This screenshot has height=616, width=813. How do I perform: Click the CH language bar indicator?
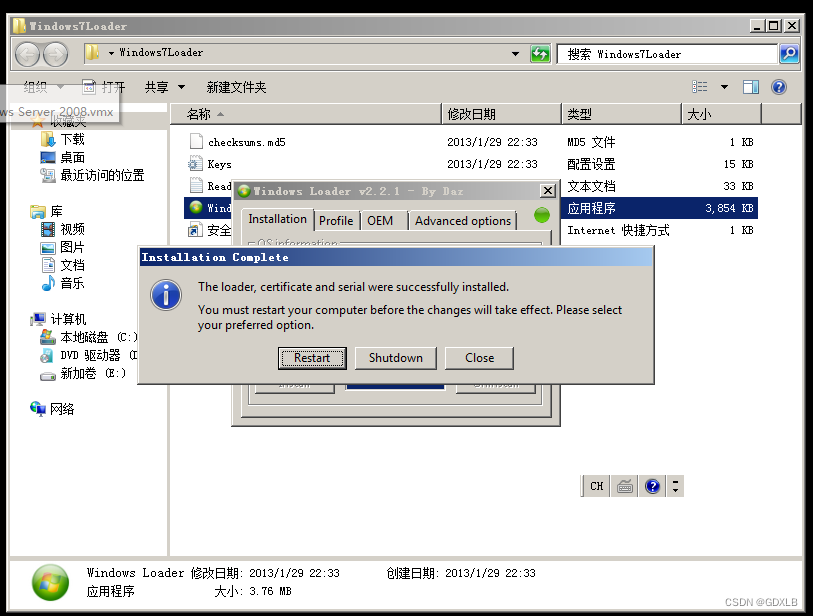pyautogui.click(x=596, y=486)
